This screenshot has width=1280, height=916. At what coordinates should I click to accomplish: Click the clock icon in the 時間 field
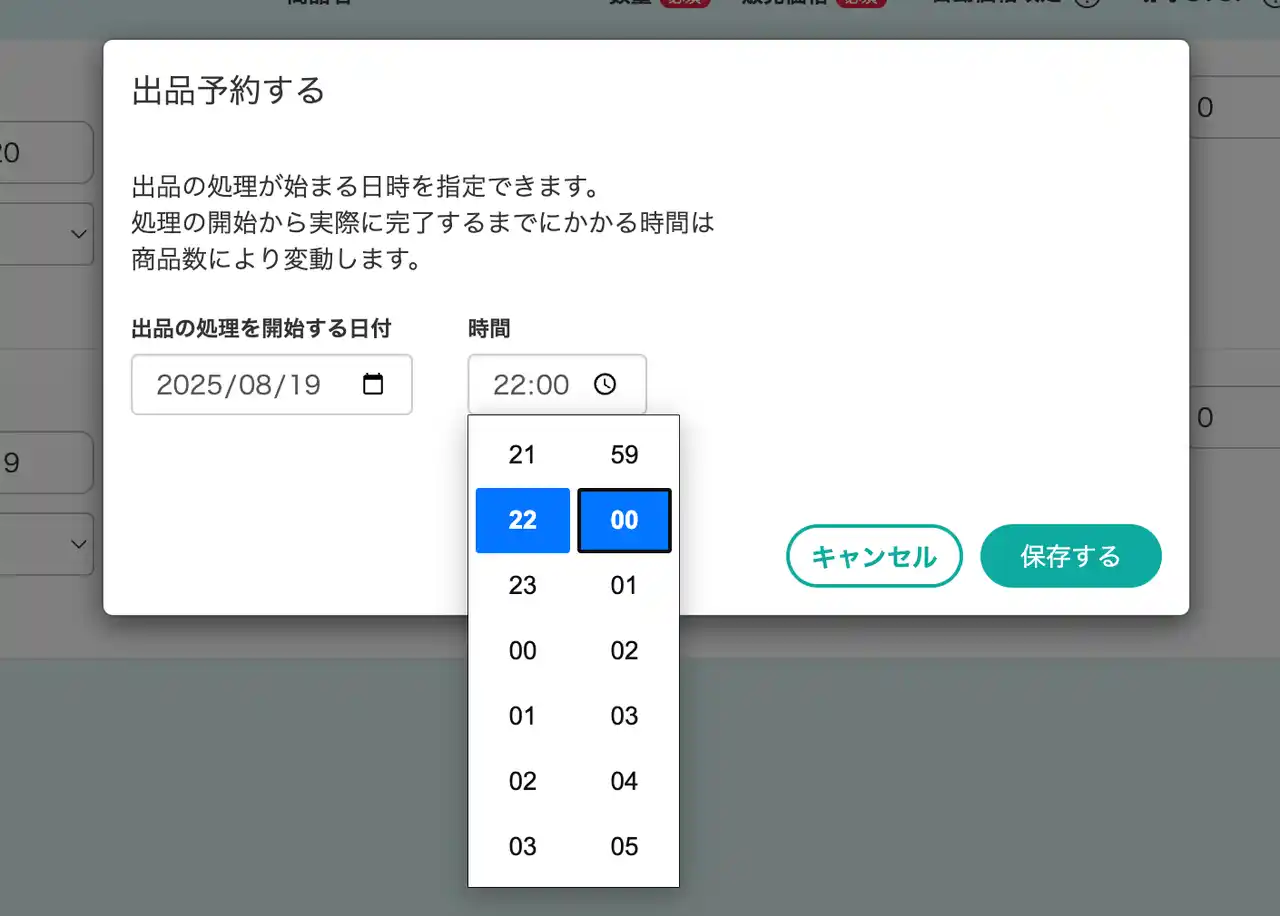pos(607,383)
